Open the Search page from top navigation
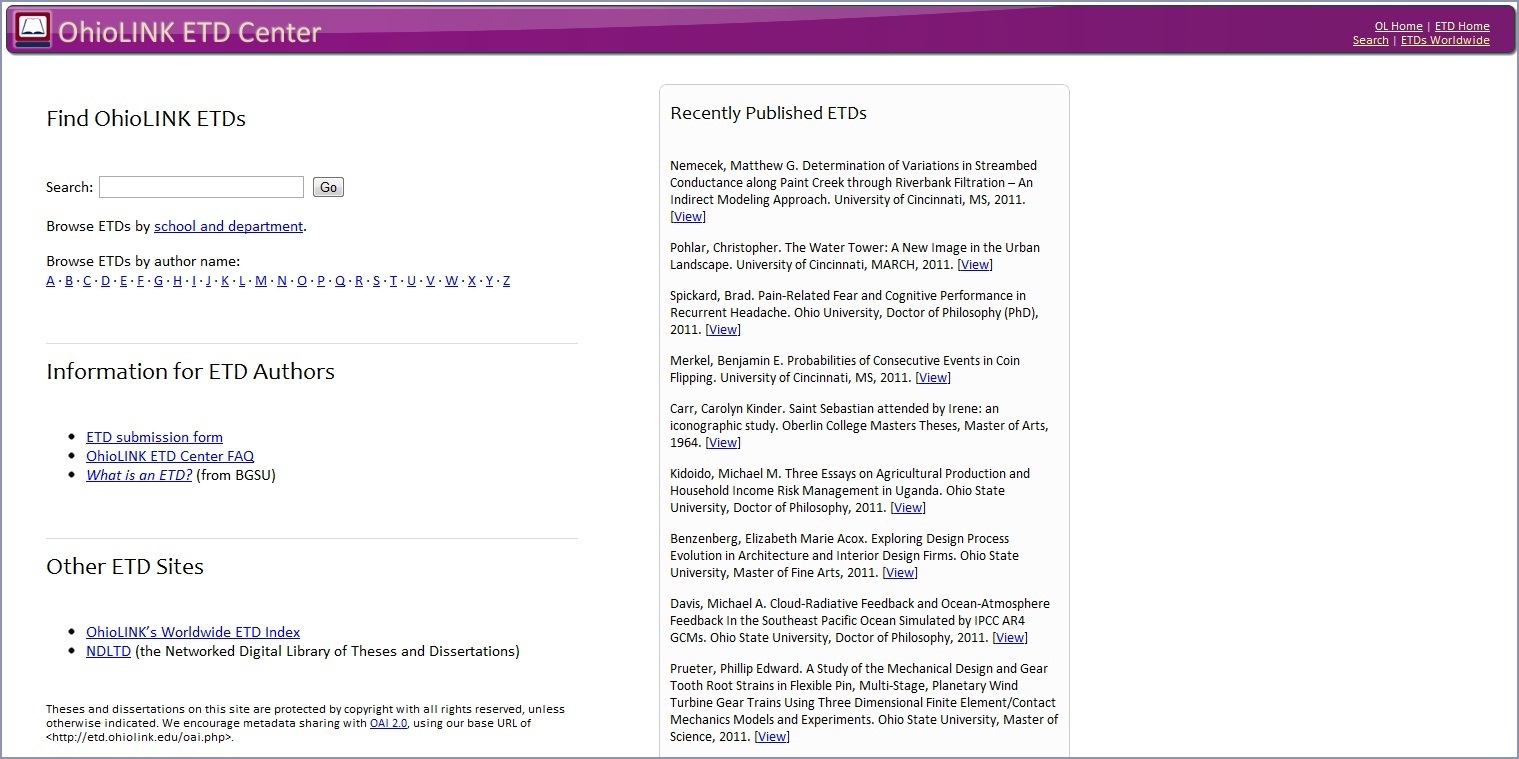 [1370, 40]
